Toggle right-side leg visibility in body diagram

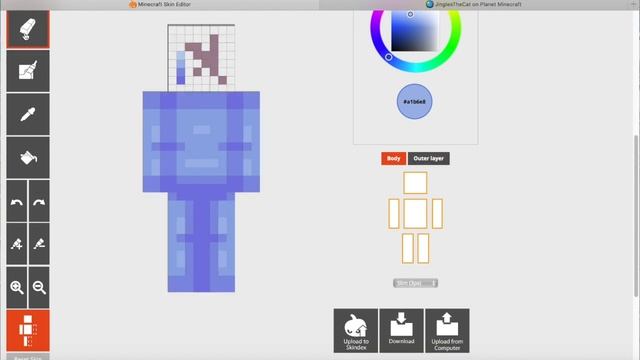click(x=423, y=248)
